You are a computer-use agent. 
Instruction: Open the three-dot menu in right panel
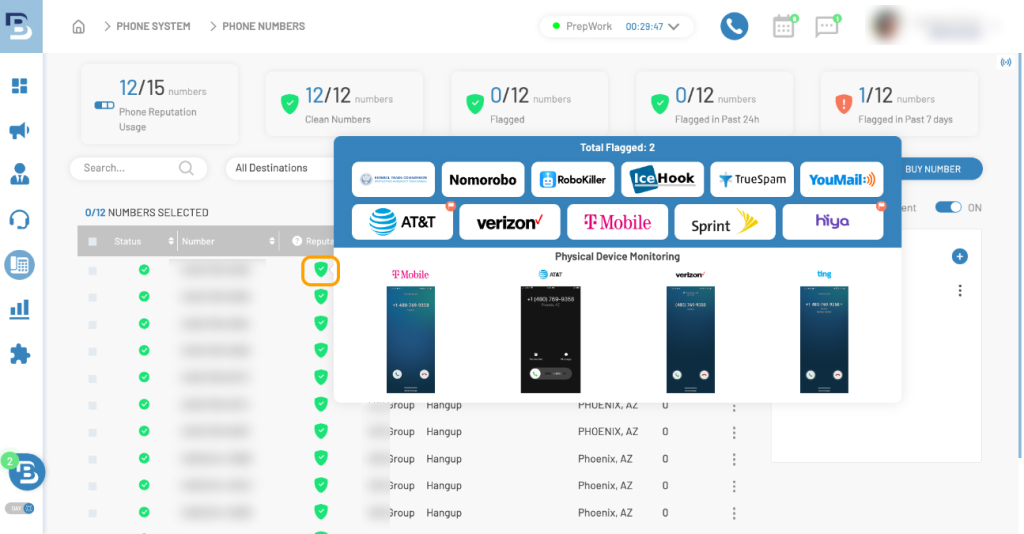[960, 291]
